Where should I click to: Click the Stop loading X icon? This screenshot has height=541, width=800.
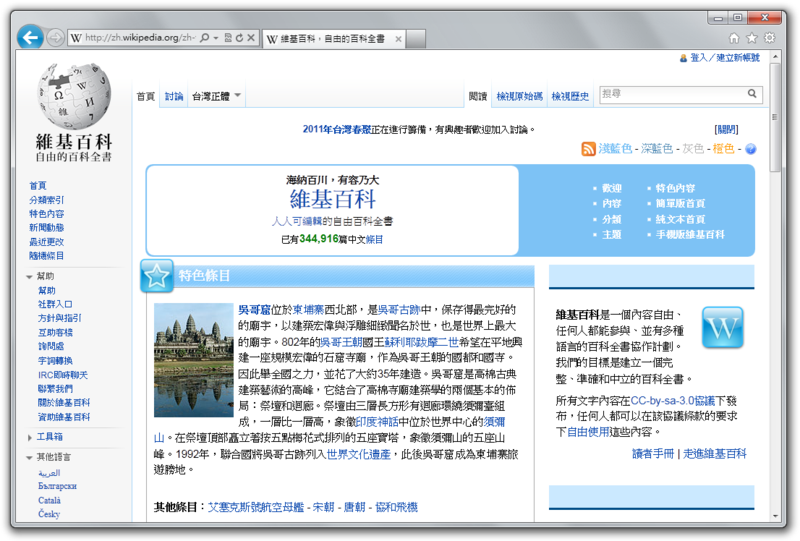pyautogui.click(x=251, y=38)
